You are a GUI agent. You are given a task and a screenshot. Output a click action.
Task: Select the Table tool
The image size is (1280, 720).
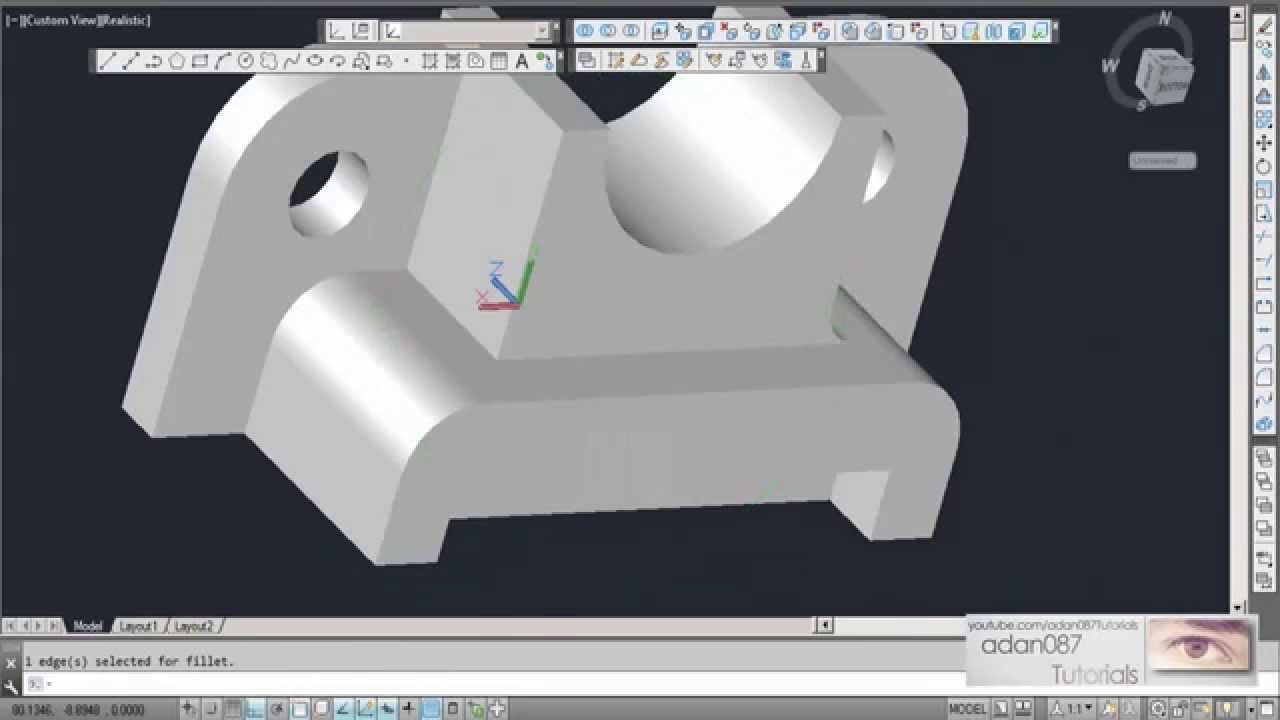click(x=499, y=61)
